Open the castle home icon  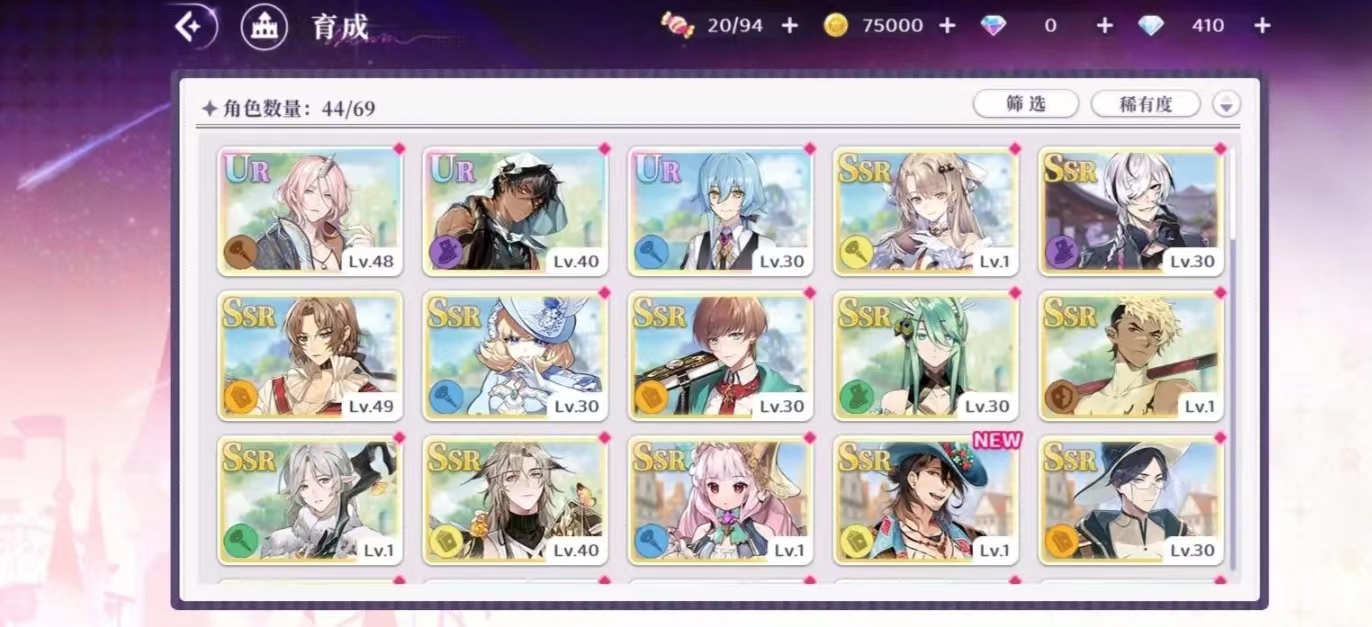point(265,26)
